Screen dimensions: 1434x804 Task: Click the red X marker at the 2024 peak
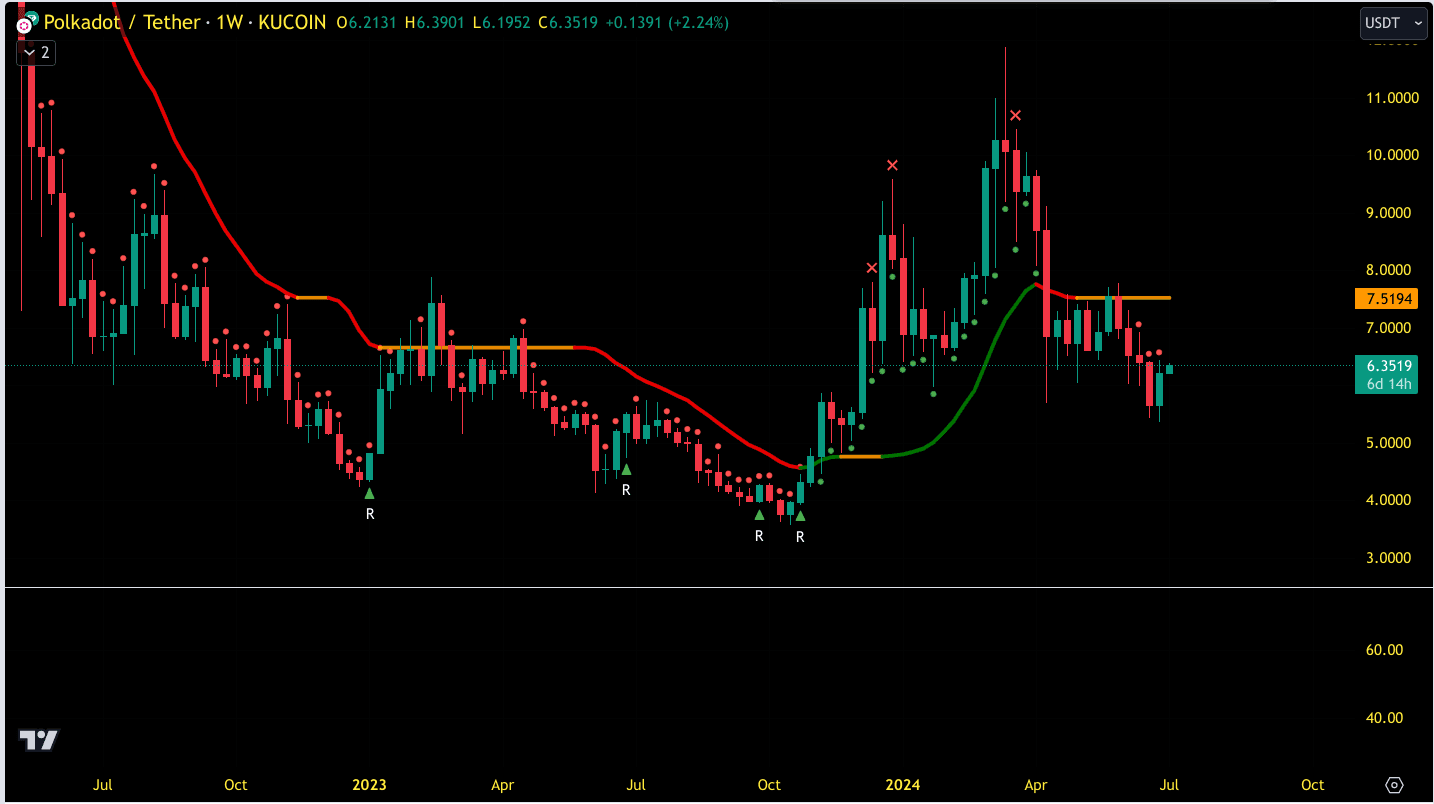(x=1015, y=115)
